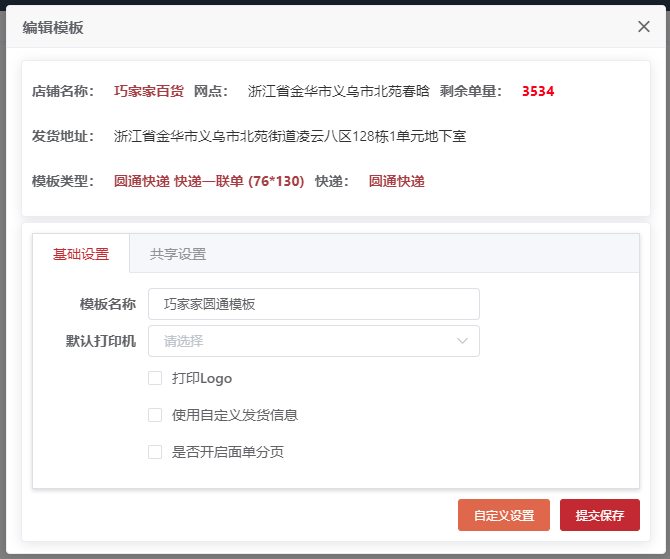This screenshot has height=559, width=670.
Task: Switch to the 共享设置 tab
Action: pos(178,254)
